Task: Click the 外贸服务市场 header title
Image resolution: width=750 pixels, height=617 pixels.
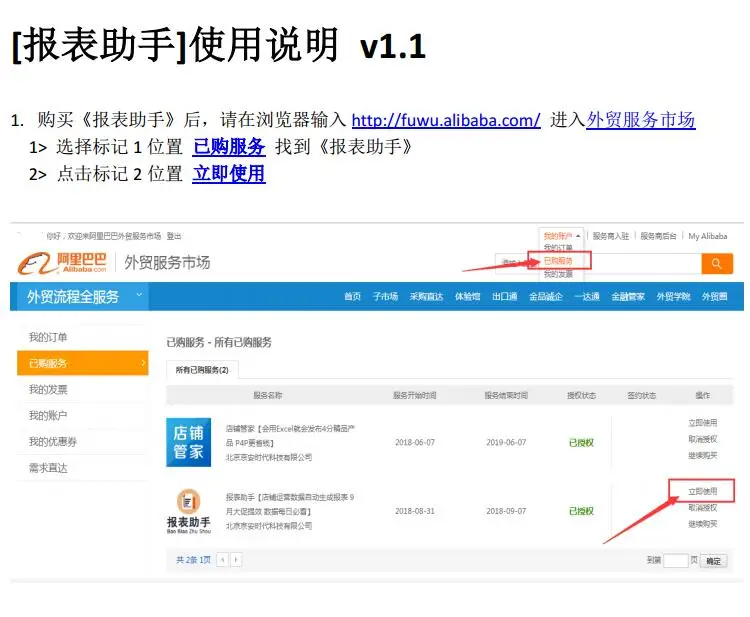Action: click(x=167, y=263)
